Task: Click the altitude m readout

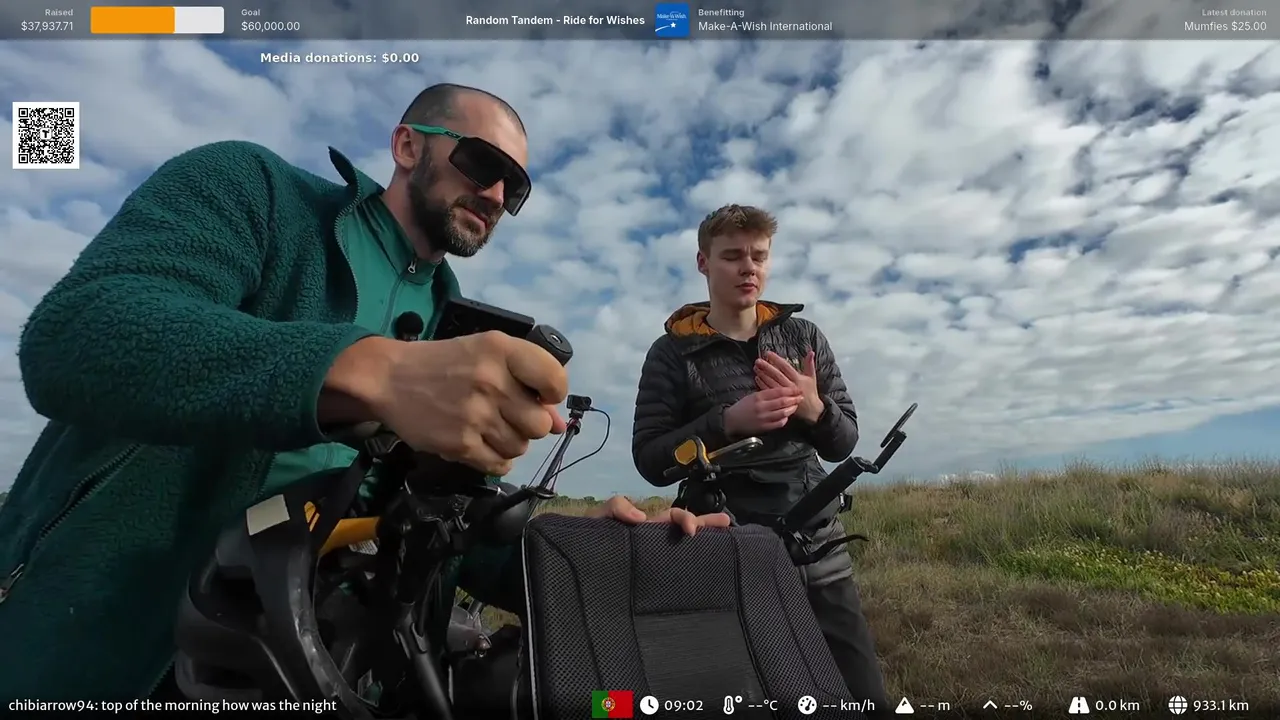Action: (x=935, y=705)
